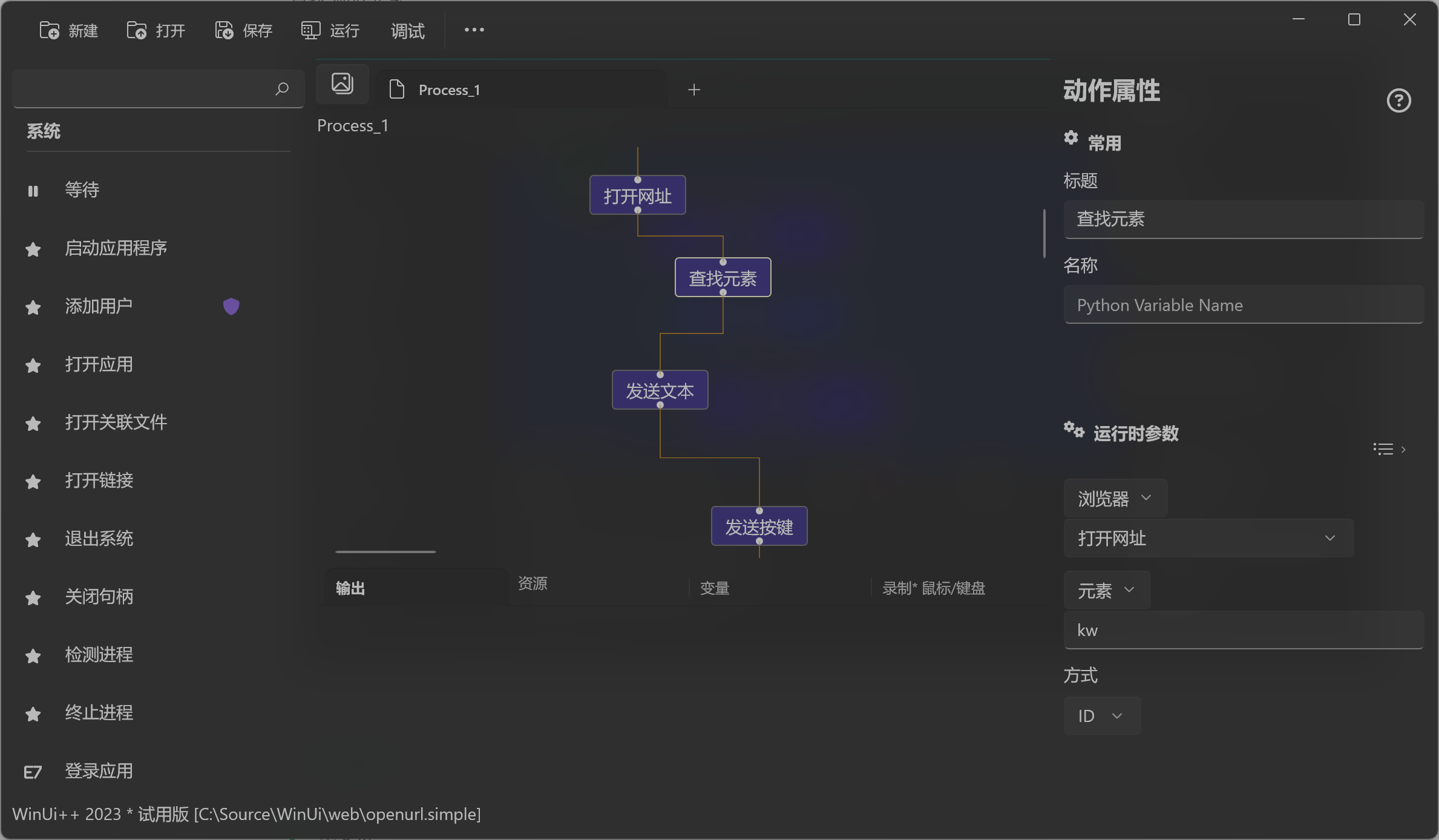Image resolution: width=1439 pixels, height=840 pixels.
Task: Click the purple shield next to 添加用户
Action: click(231, 306)
